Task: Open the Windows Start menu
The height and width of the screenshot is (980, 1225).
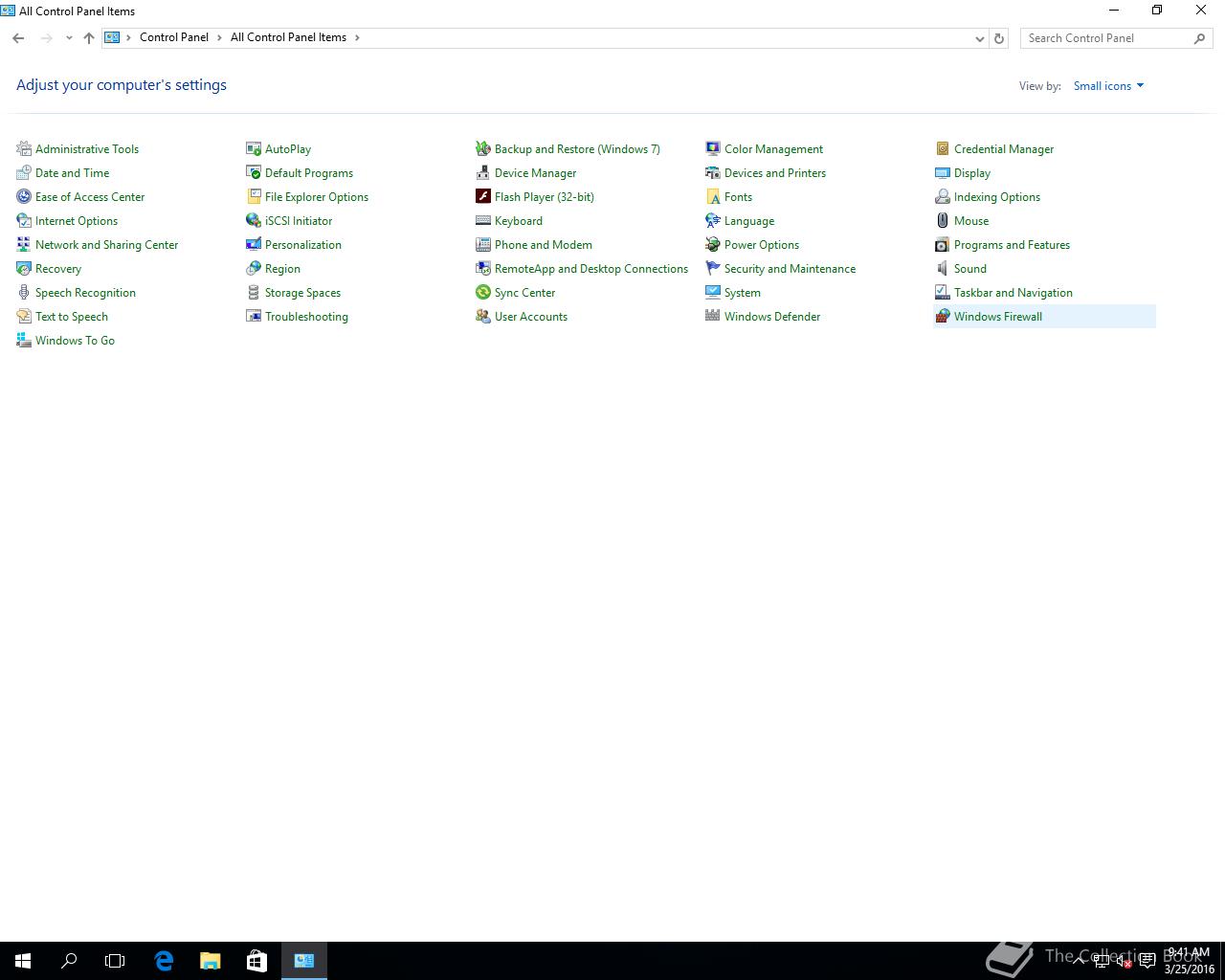Action: tap(23, 961)
